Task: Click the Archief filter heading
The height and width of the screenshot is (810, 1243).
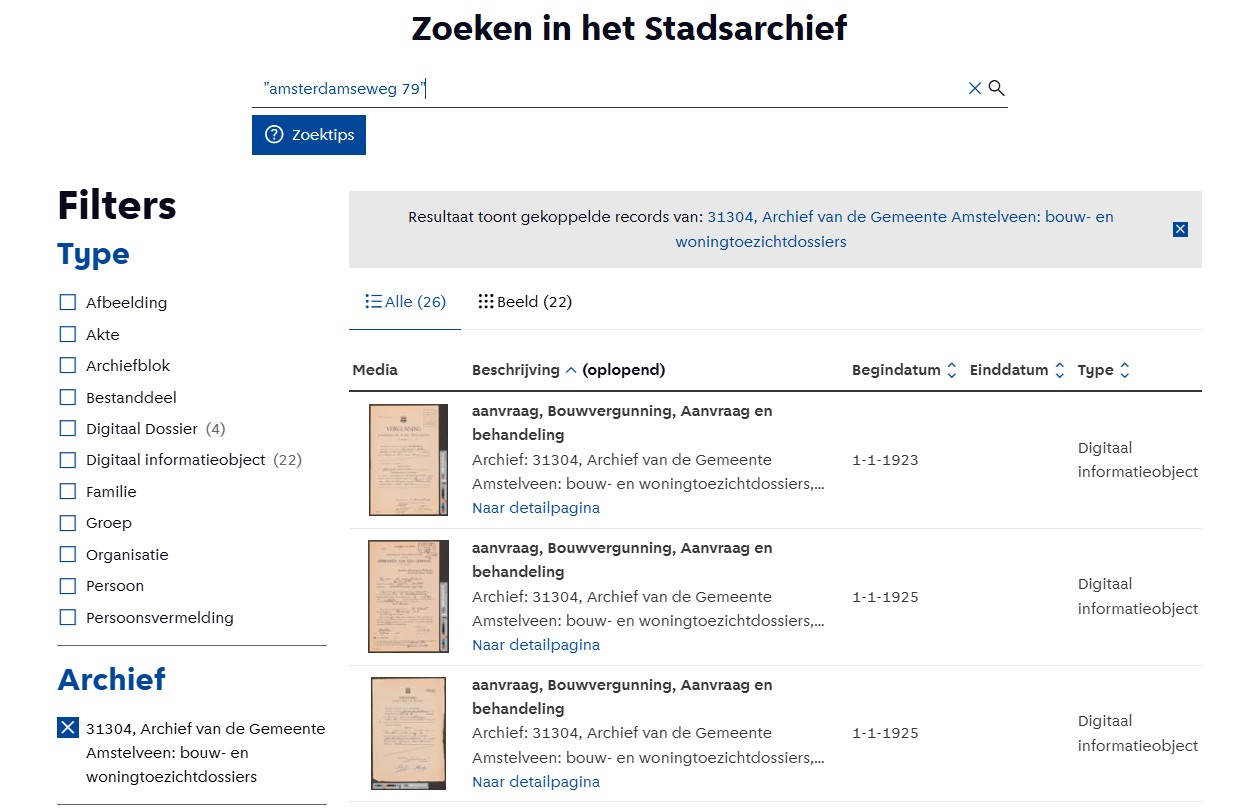Action: click(112, 679)
